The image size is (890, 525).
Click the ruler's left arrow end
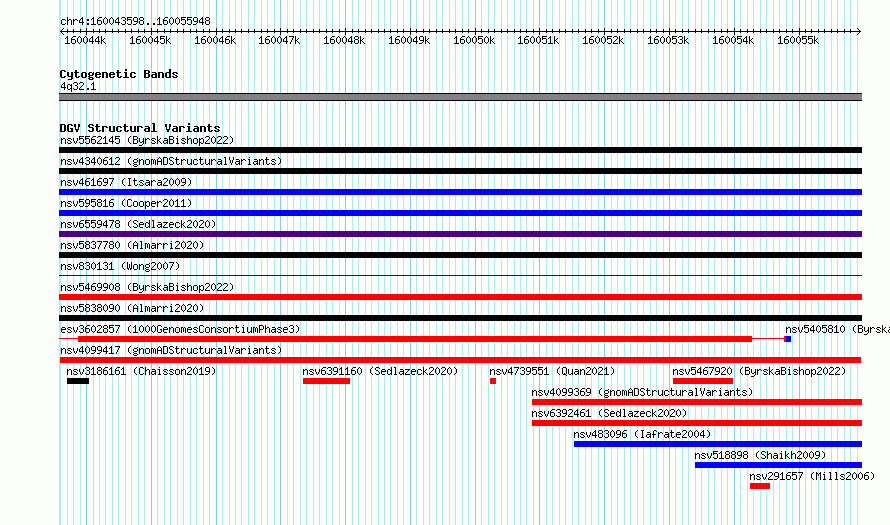click(x=62, y=32)
